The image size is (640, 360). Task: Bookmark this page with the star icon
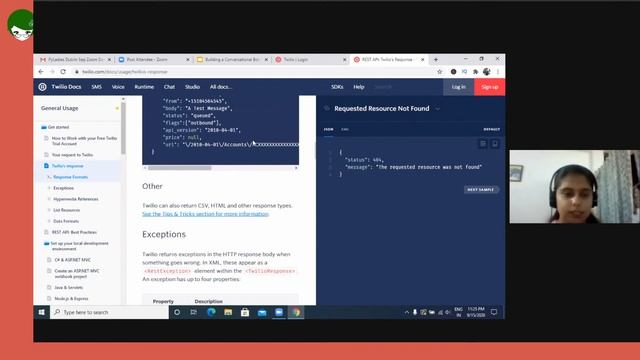pos(440,71)
